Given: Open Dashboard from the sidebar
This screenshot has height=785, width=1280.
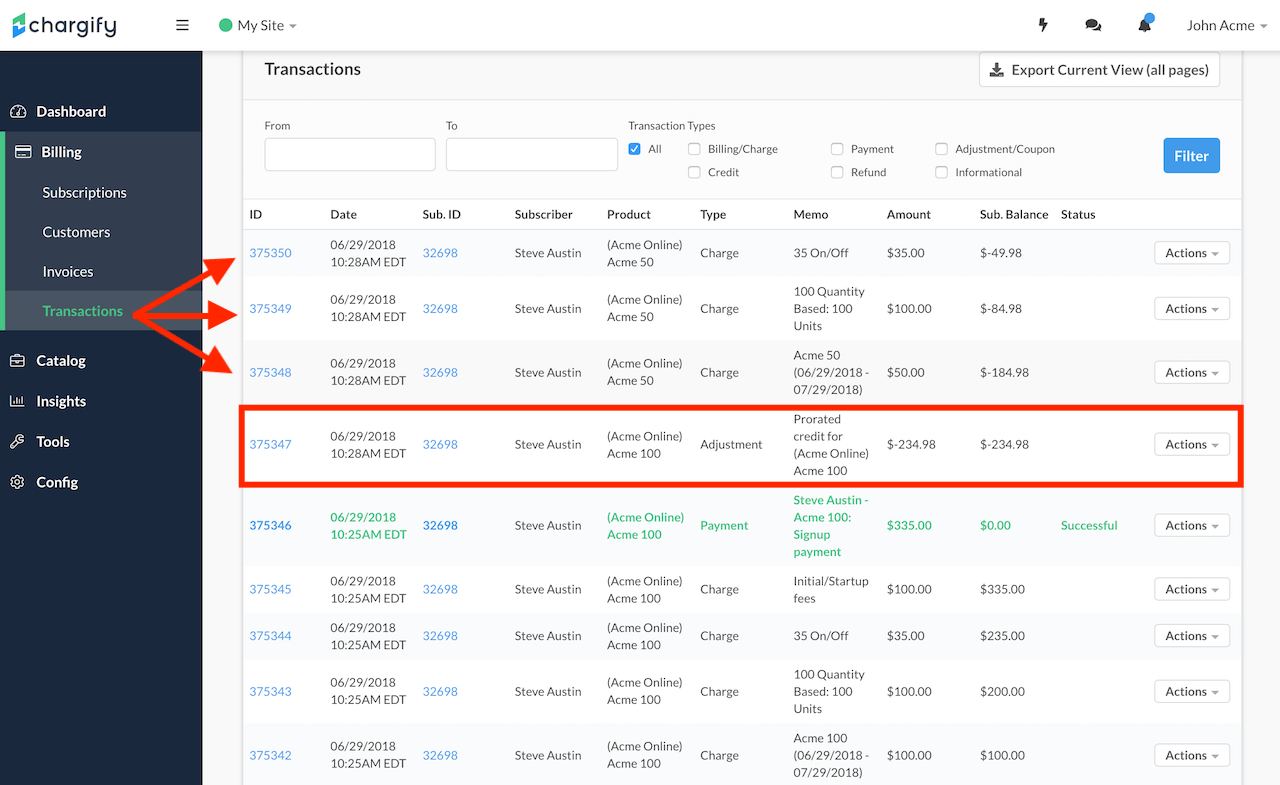Looking at the screenshot, I should (70, 111).
